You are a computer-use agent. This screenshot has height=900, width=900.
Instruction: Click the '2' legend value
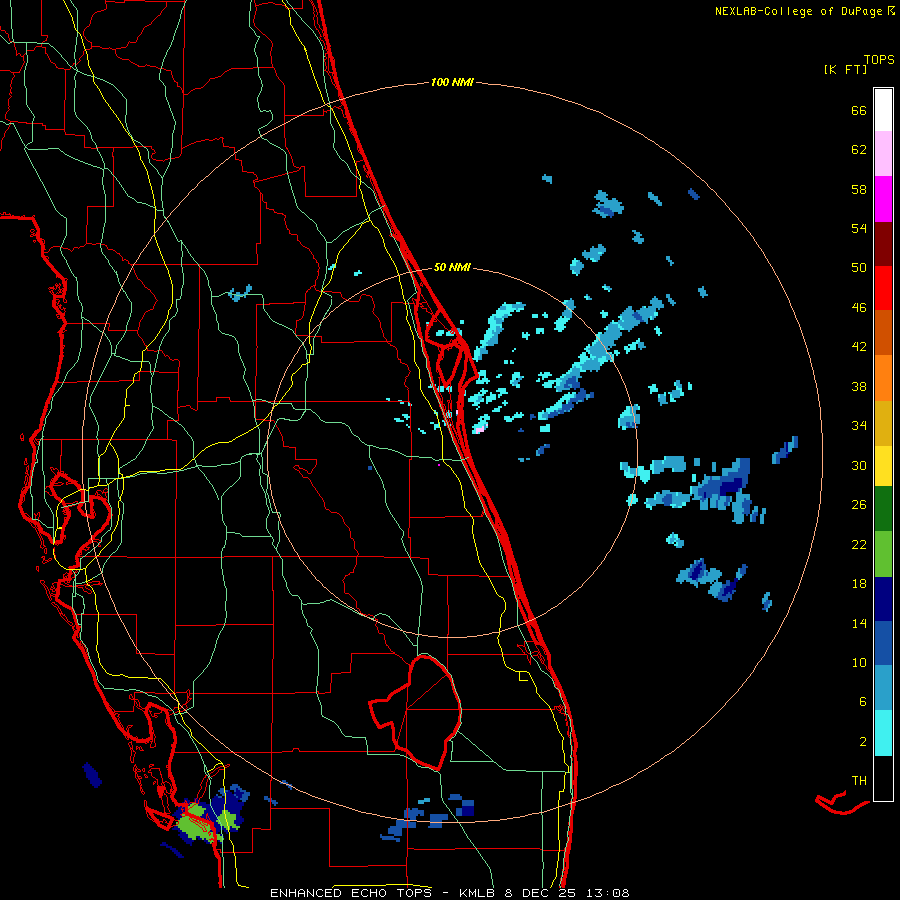pyautogui.click(x=863, y=742)
